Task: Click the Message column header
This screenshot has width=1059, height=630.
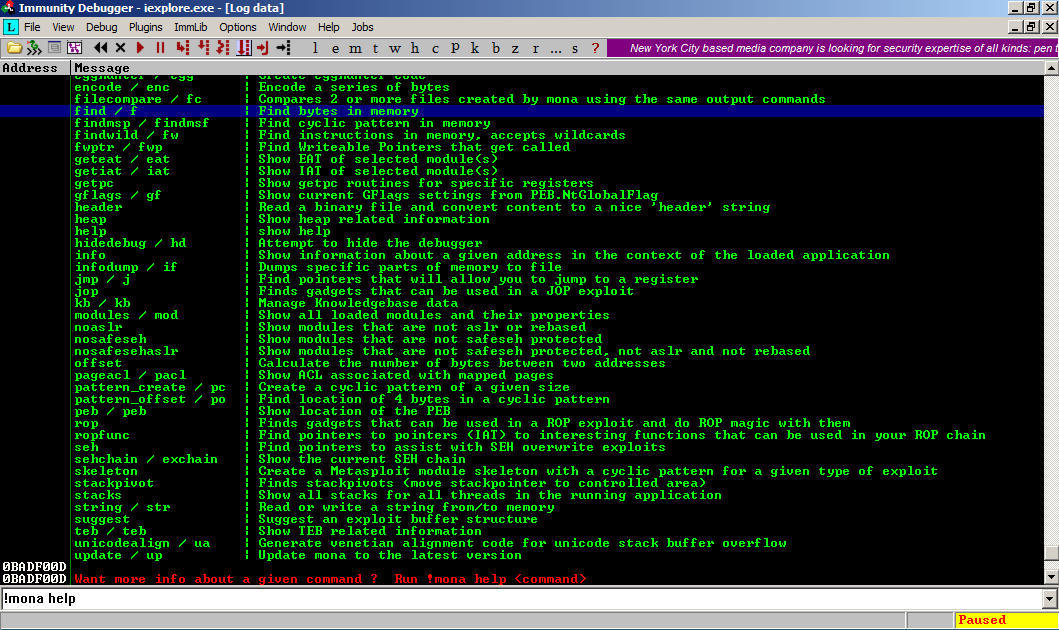Action: (x=557, y=68)
